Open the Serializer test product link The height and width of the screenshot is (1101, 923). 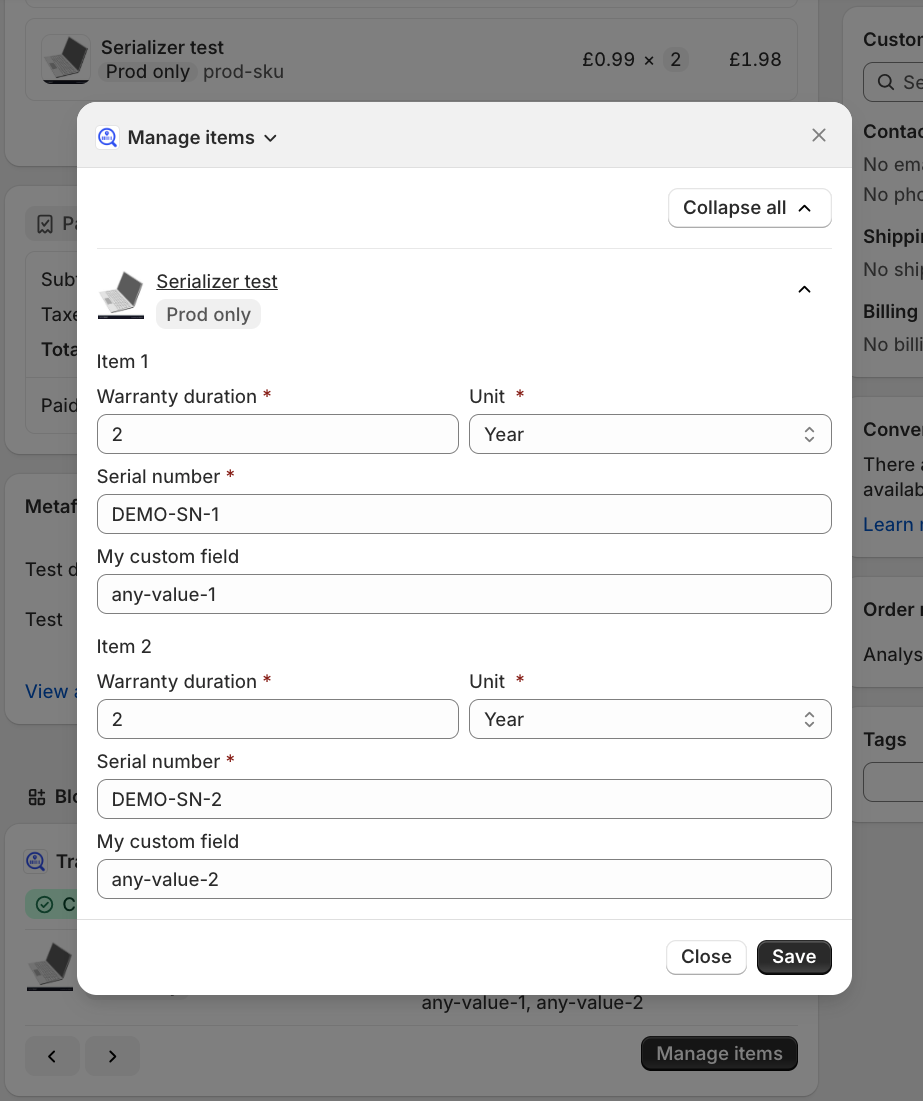point(217,282)
